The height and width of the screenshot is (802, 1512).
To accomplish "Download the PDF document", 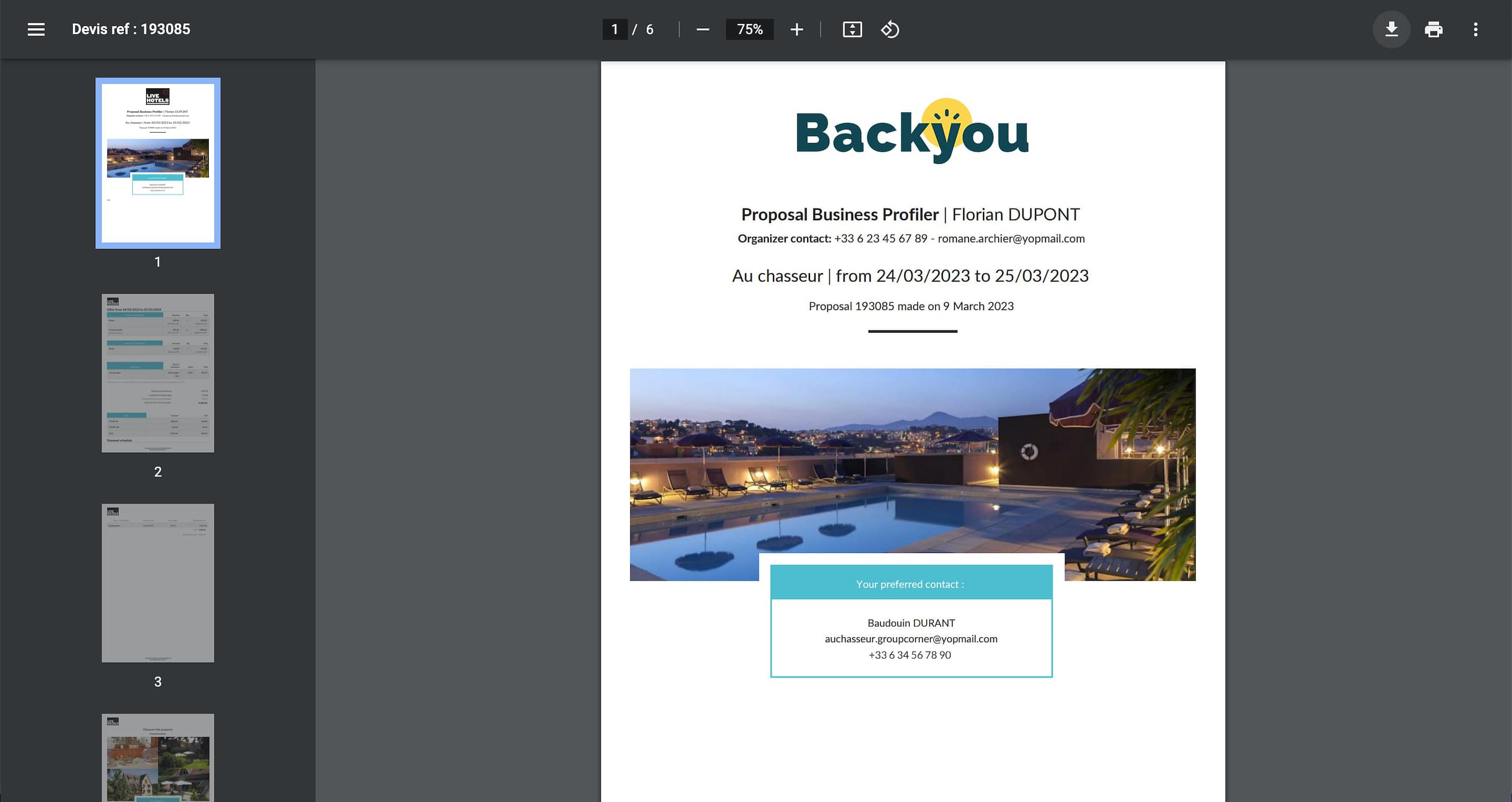I will point(1391,29).
